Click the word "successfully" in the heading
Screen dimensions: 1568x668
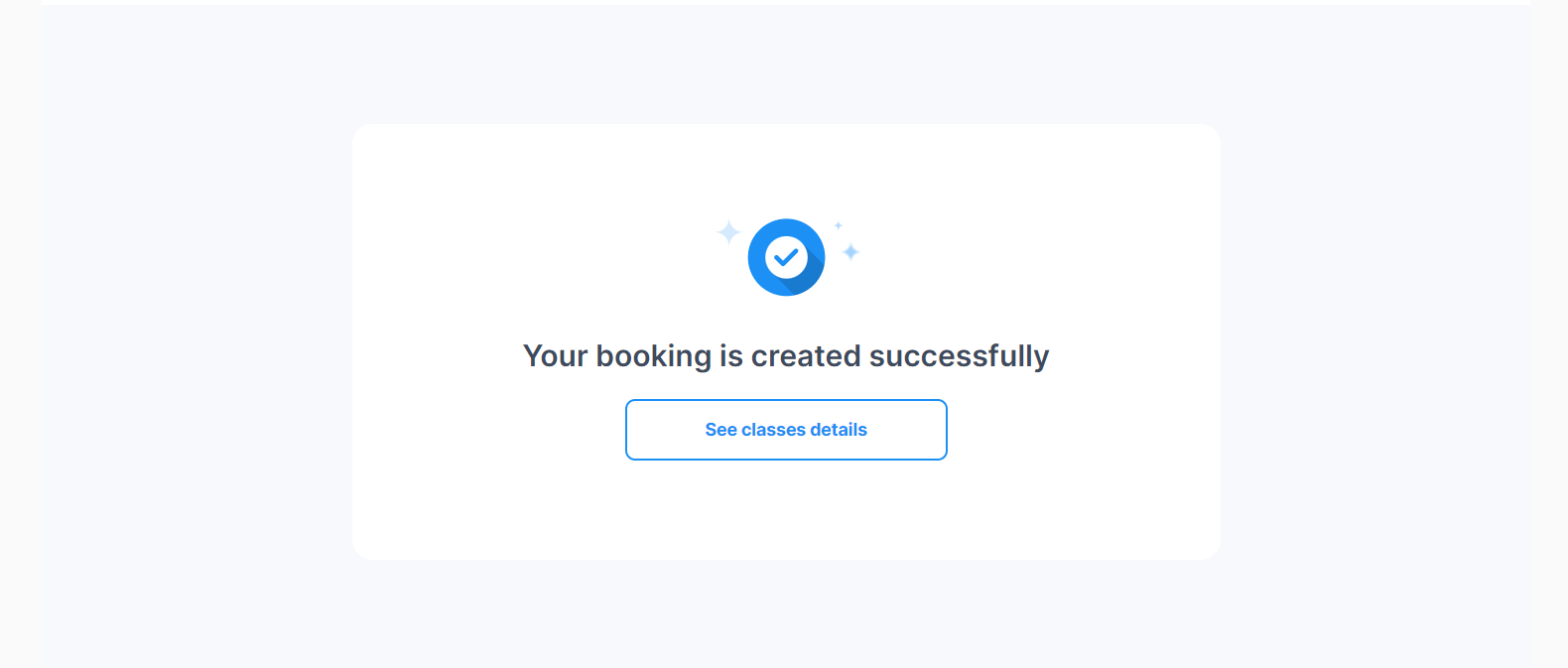point(959,356)
